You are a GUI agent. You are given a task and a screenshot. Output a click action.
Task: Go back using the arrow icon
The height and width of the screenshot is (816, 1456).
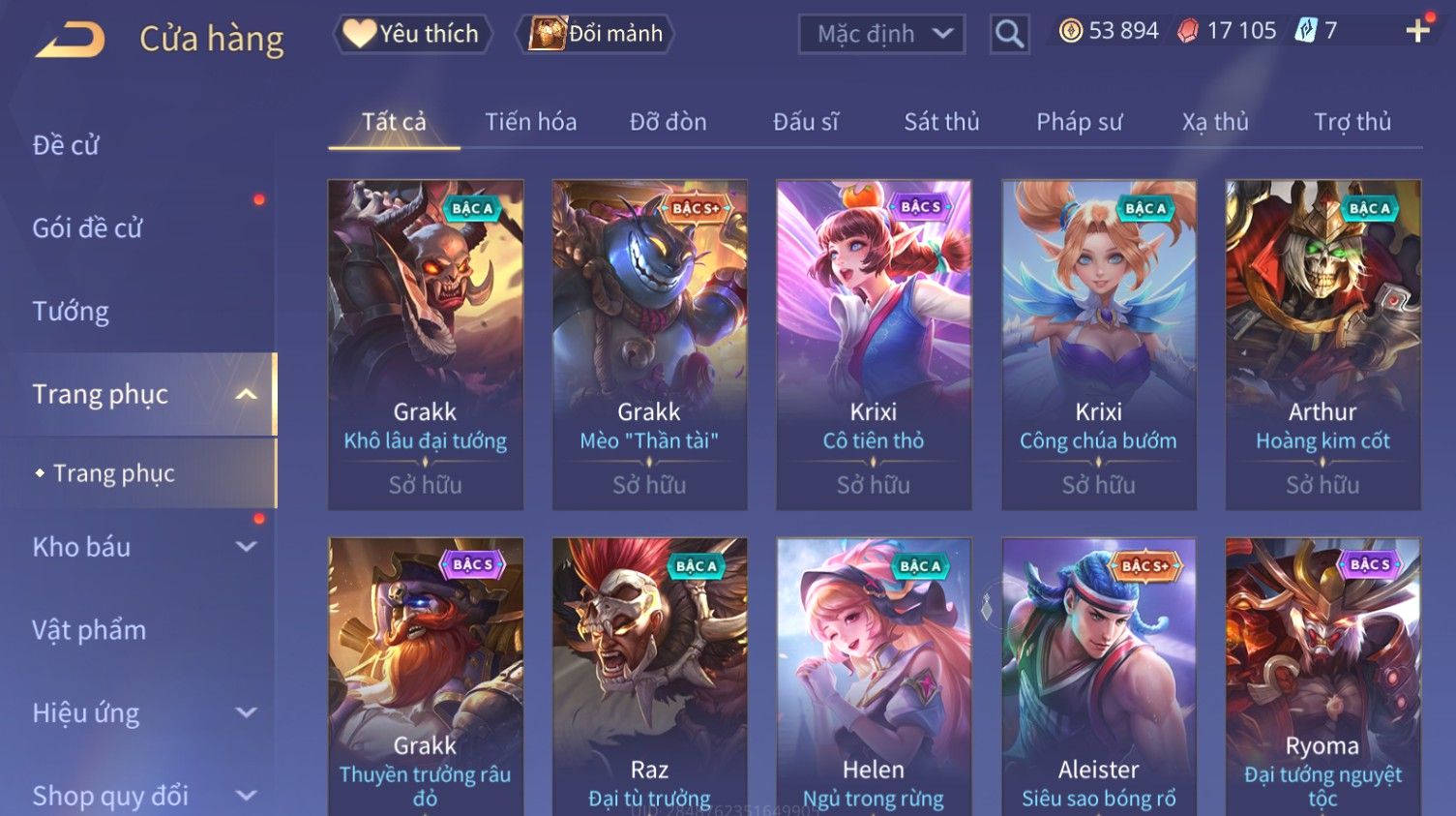point(70,39)
